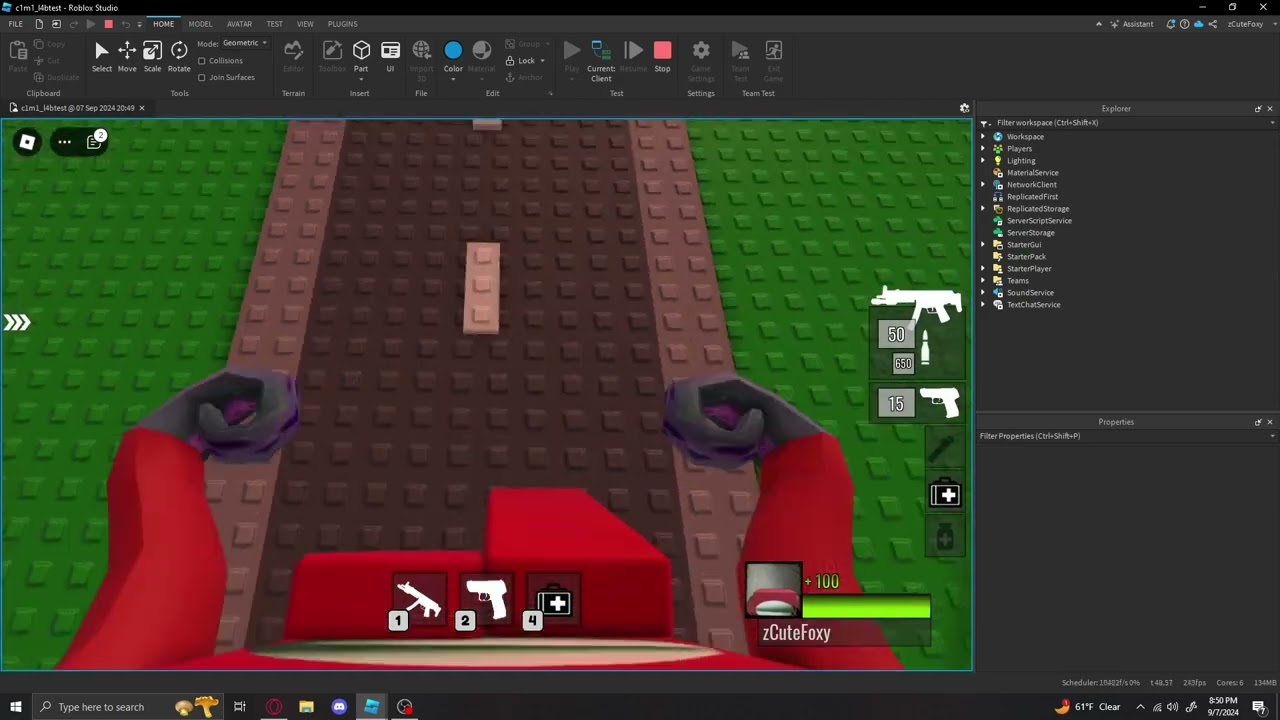
Task: Open viewport settings gear icon
Action: pyautogui.click(x=964, y=108)
